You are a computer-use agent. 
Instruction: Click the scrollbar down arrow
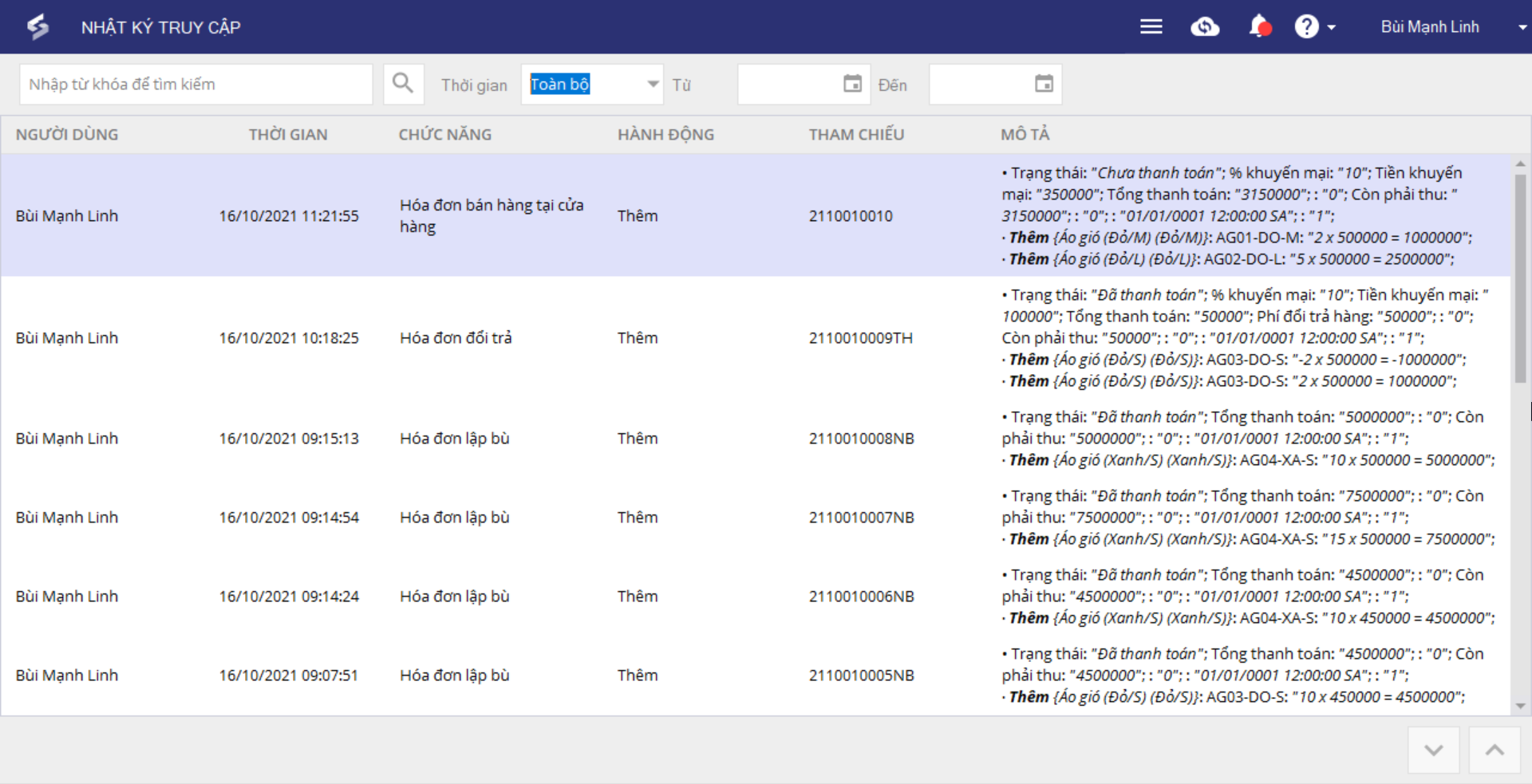coord(1520,706)
